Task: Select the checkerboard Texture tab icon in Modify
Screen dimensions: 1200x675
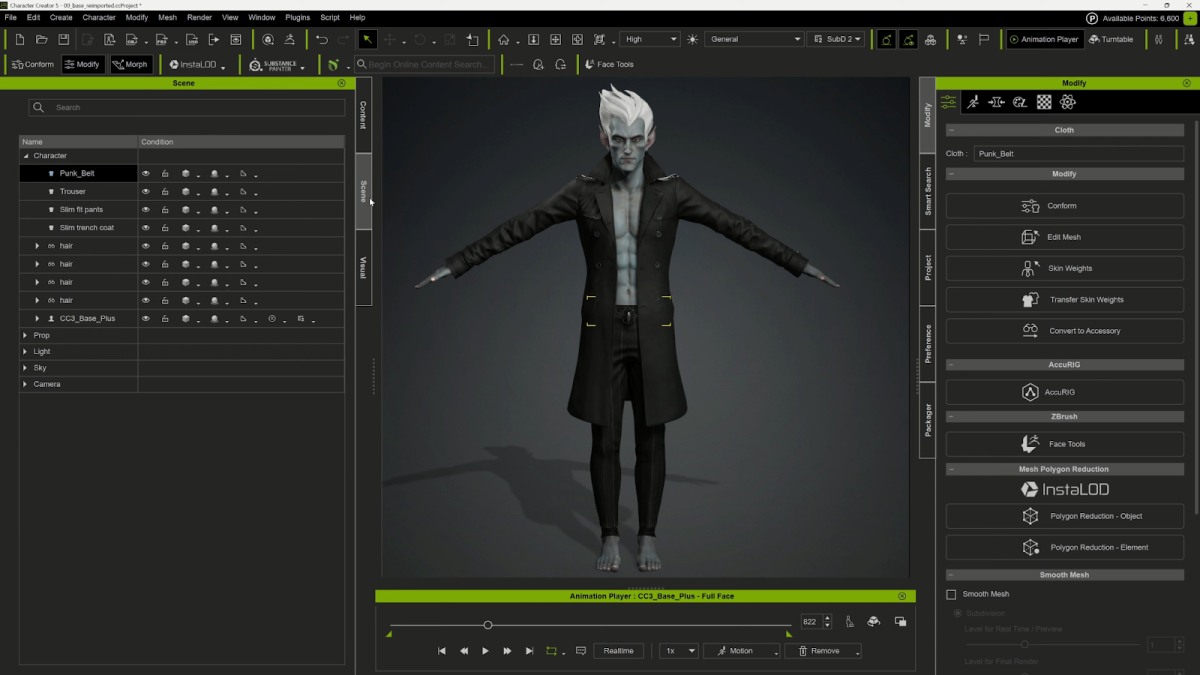Action: click(1044, 102)
